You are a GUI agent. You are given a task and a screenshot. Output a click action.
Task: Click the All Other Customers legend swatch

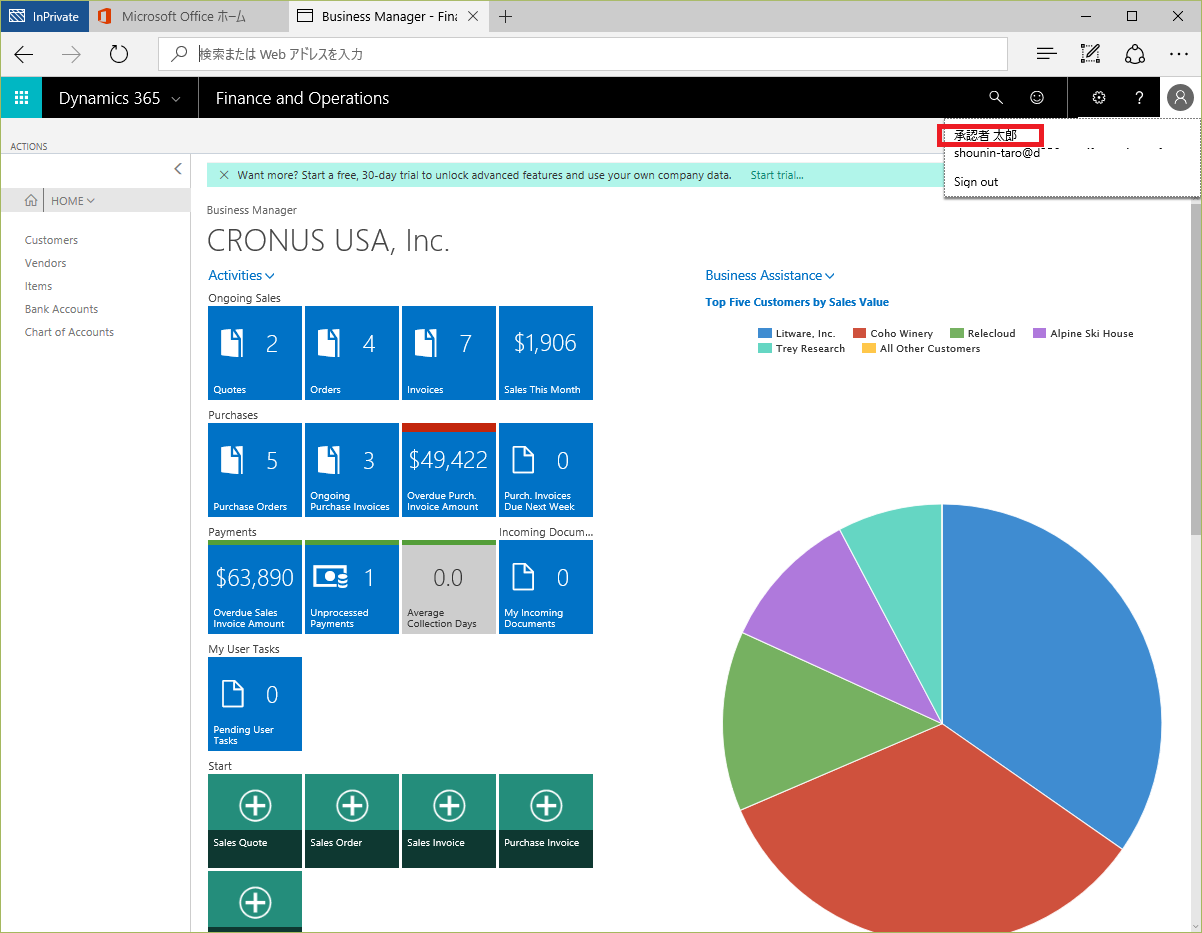point(869,349)
